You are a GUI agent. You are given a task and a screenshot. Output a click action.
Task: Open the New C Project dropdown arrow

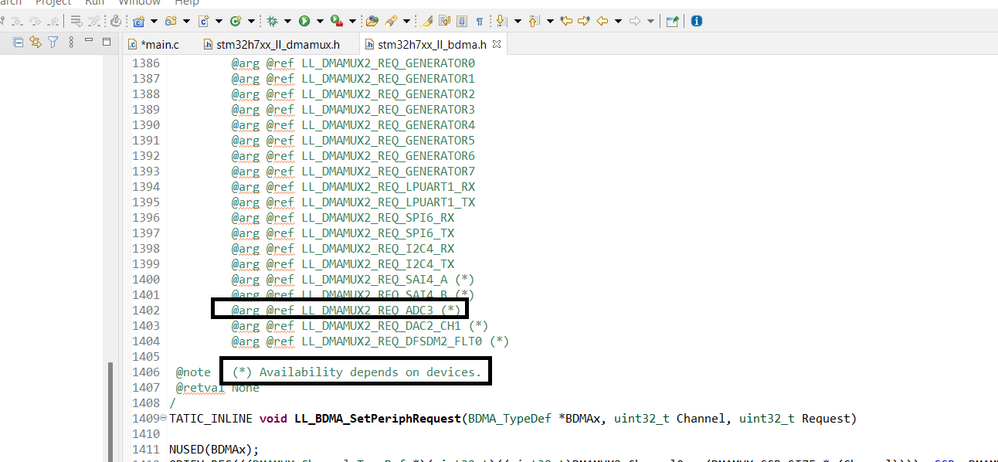[x=154, y=21]
